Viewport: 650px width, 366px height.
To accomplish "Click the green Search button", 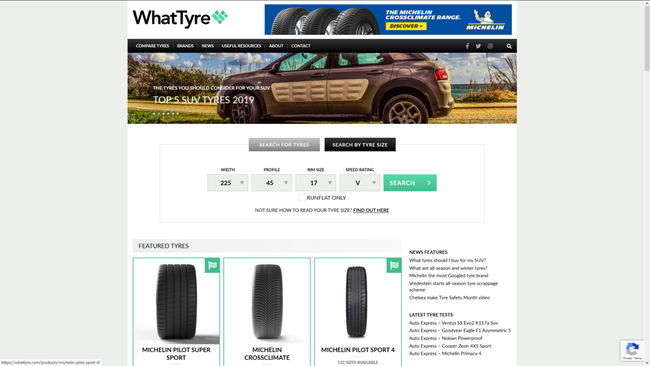I will [410, 183].
